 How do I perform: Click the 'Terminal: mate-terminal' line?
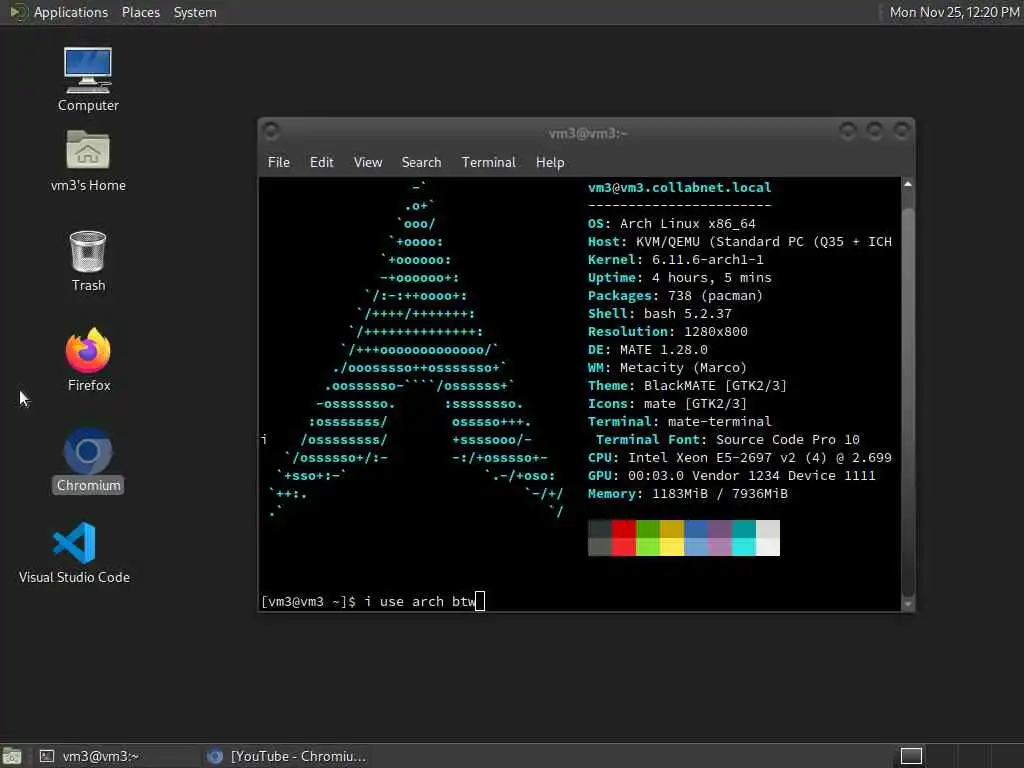(679, 422)
